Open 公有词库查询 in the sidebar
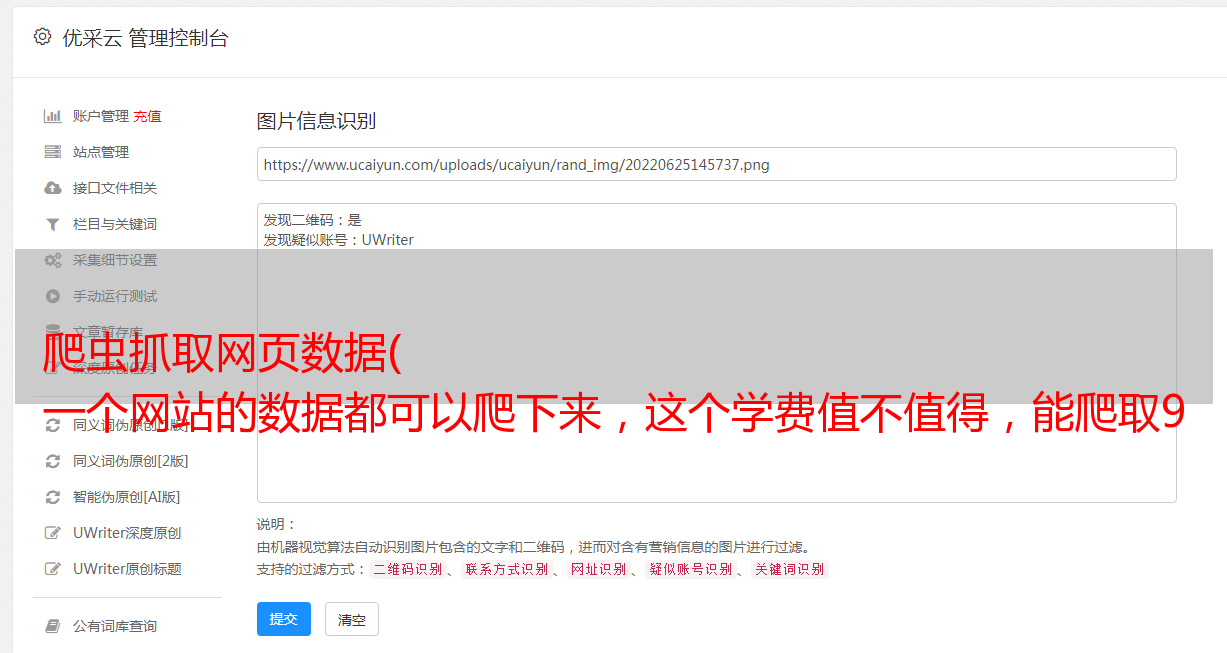This screenshot has width=1227, height=653. click(x=115, y=626)
